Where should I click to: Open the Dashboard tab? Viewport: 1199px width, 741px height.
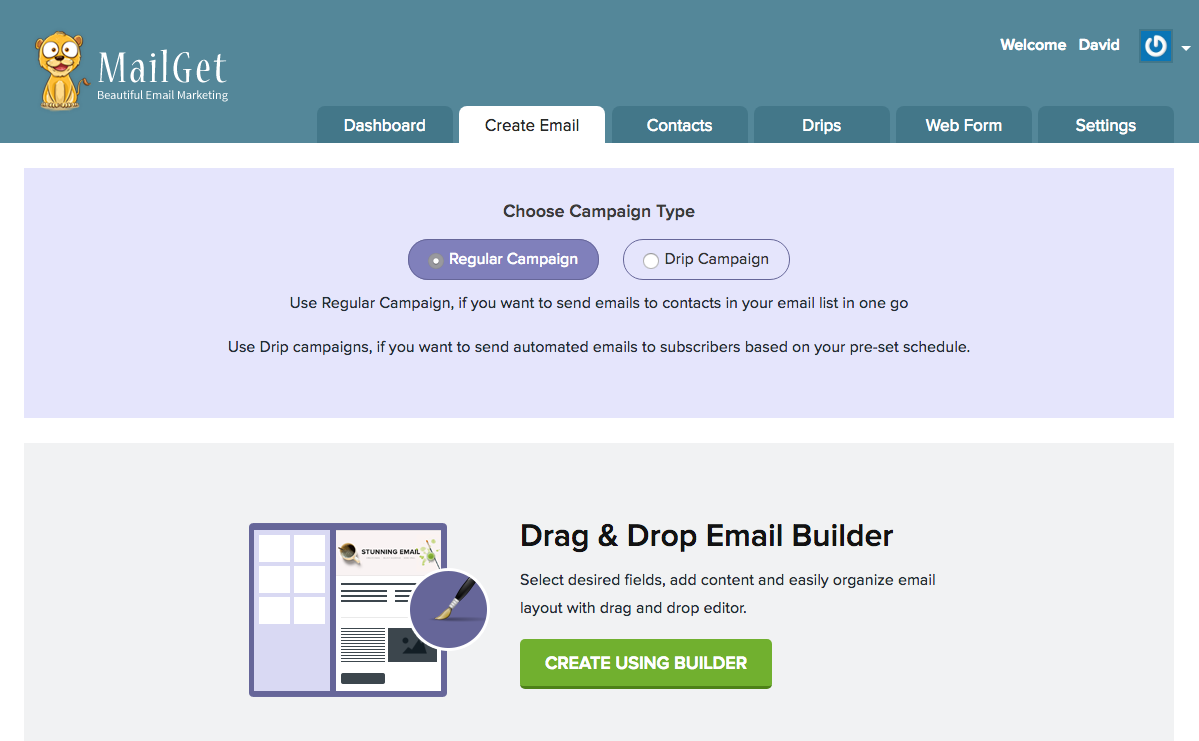(384, 125)
